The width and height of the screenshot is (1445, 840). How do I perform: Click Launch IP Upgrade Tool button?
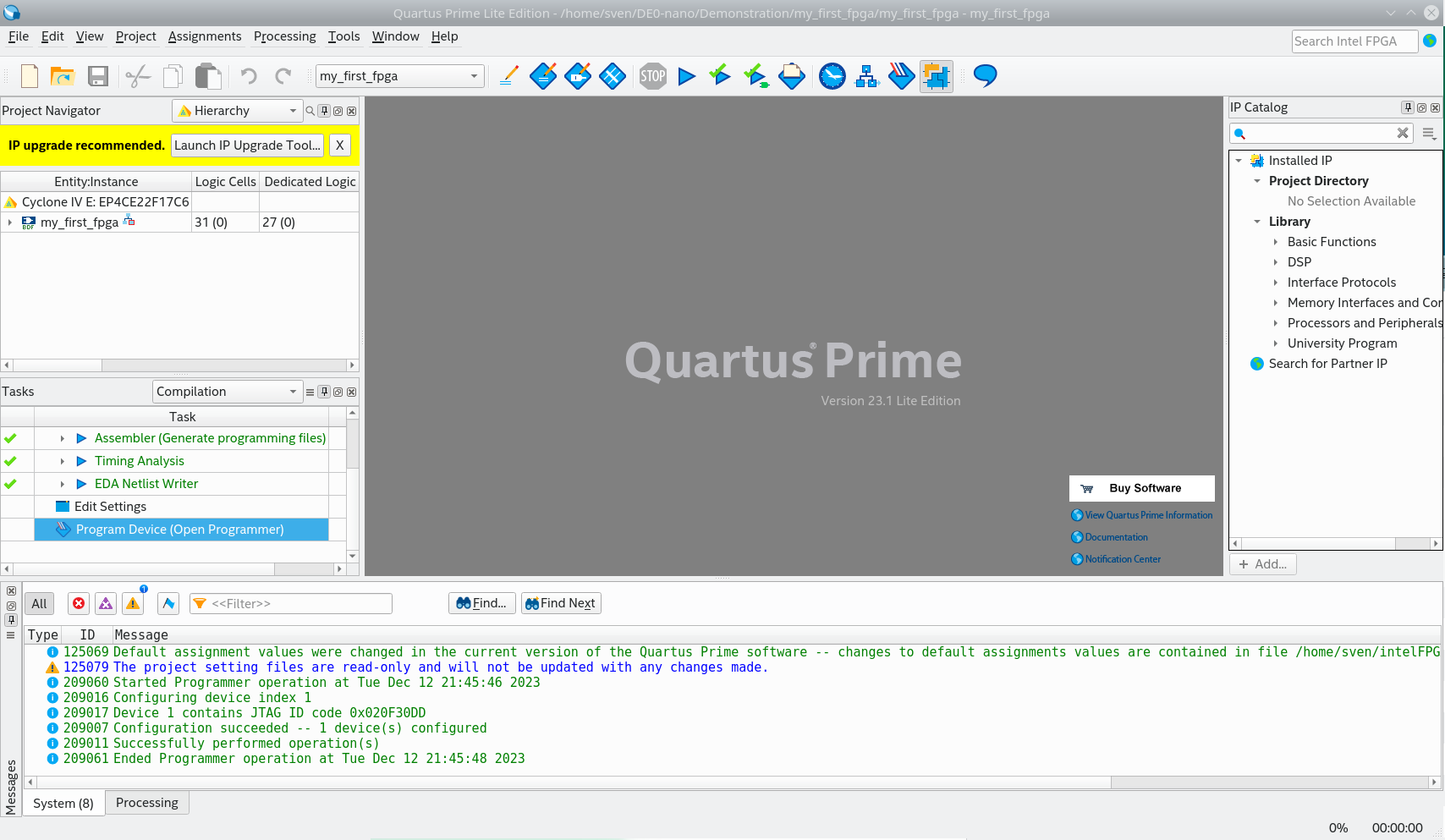pos(248,145)
